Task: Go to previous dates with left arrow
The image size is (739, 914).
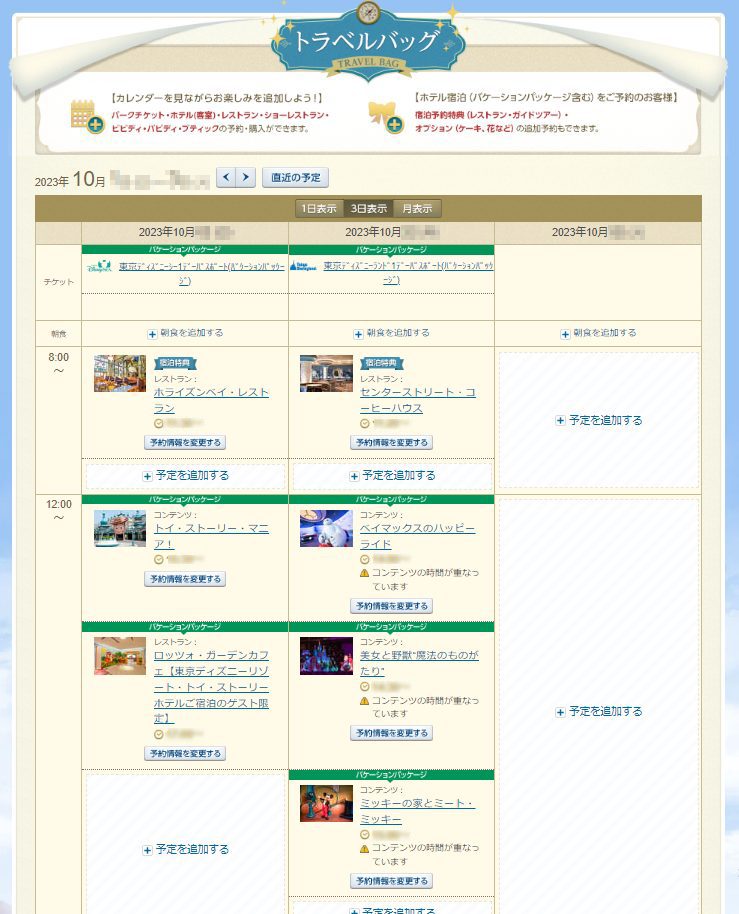Action: (x=226, y=177)
